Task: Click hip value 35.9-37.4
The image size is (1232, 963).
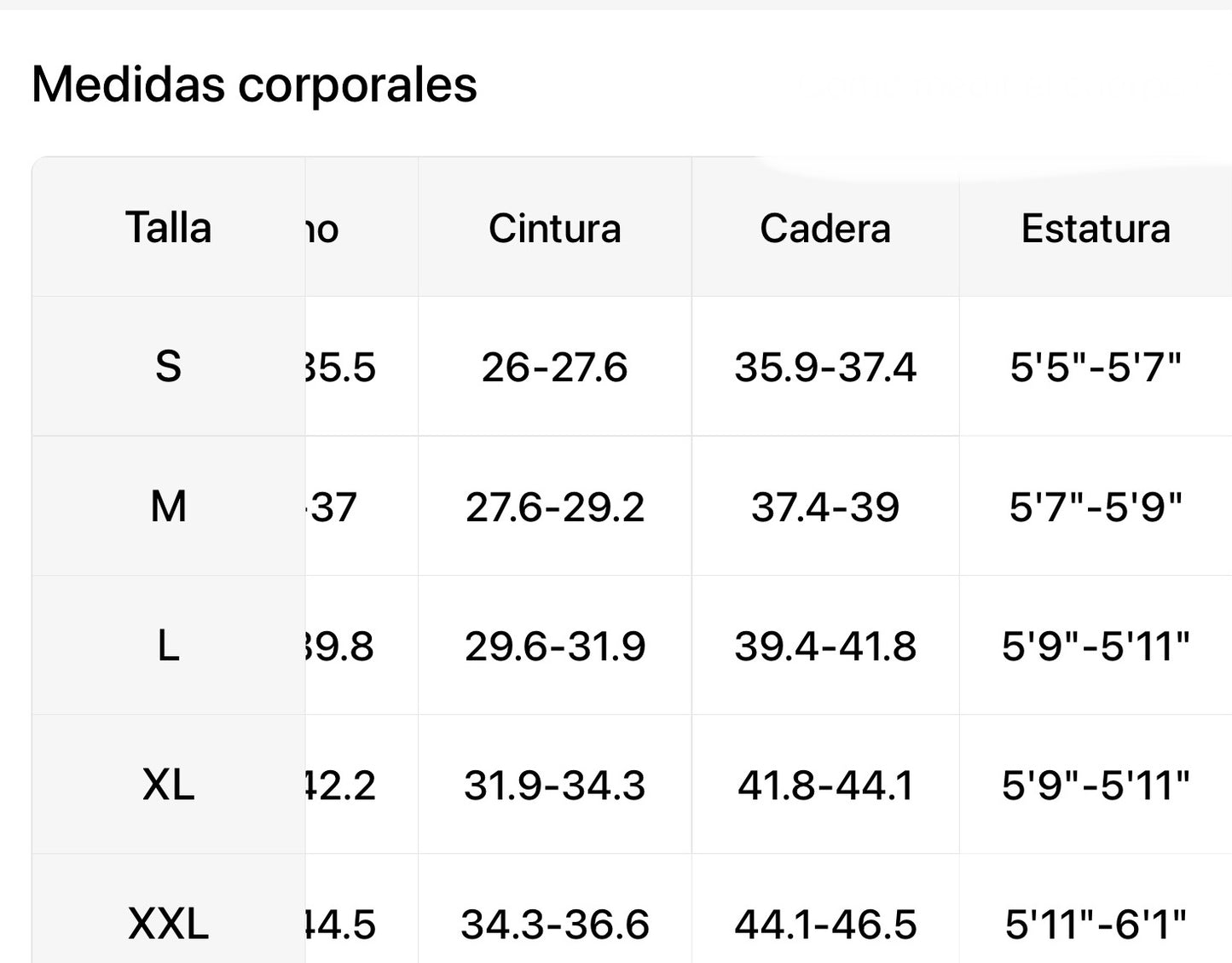Action: point(824,368)
